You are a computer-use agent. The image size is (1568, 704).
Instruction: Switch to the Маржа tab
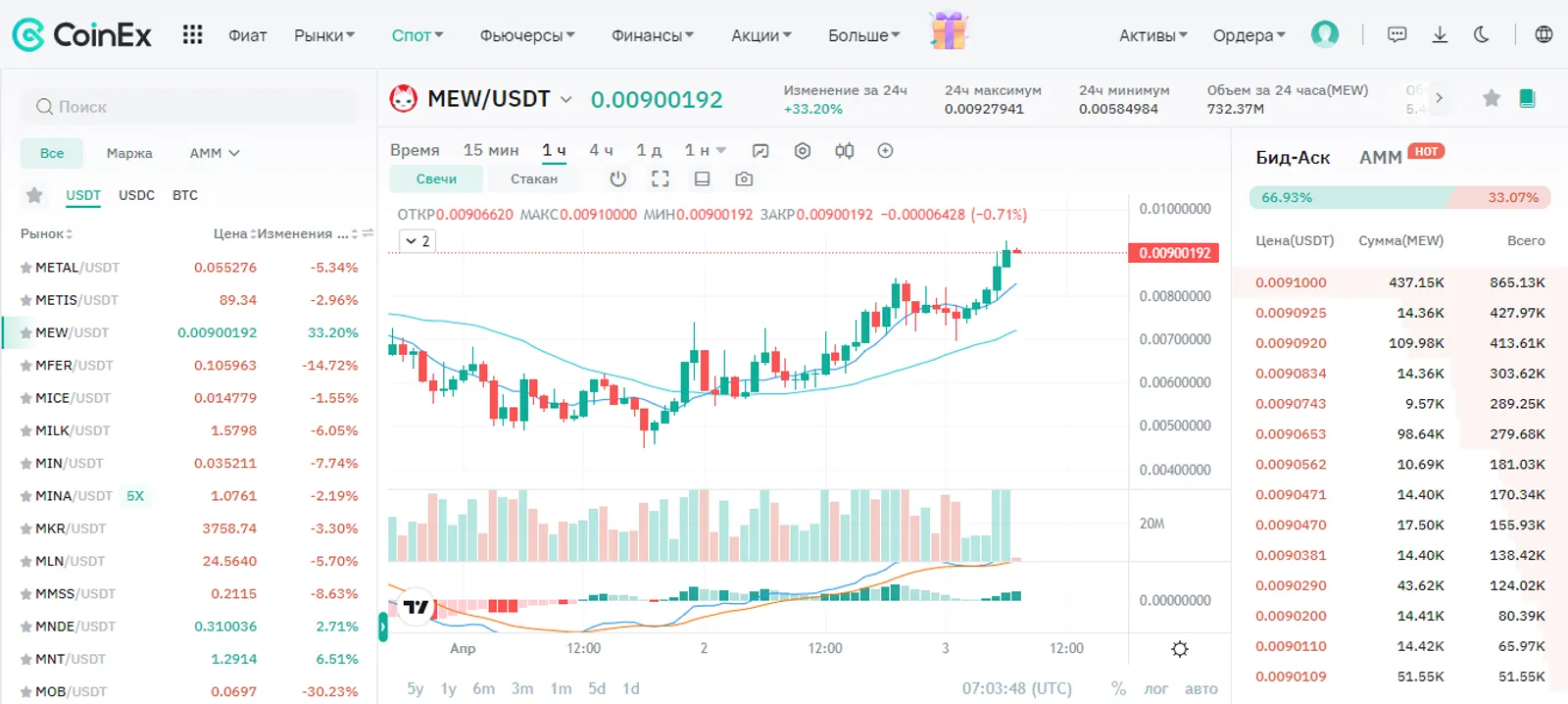[x=129, y=153]
